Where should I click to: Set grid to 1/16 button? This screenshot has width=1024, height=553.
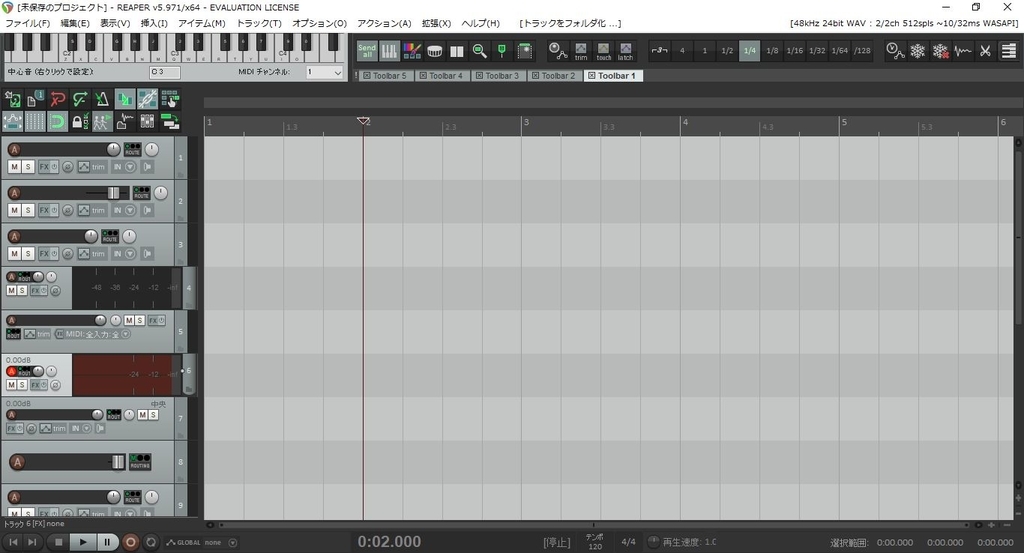click(794, 50)
